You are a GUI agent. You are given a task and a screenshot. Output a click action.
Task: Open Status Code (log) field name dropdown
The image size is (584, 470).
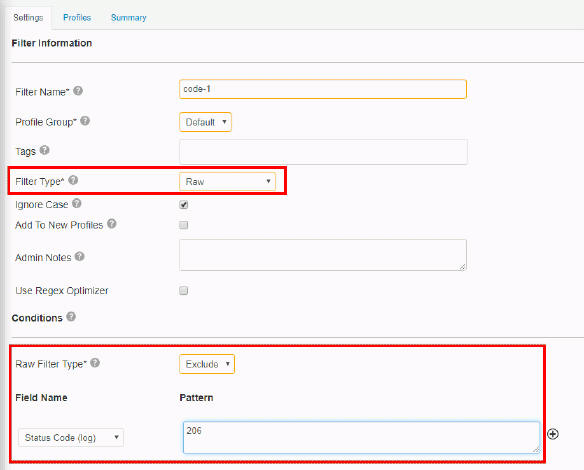point(71,438)
